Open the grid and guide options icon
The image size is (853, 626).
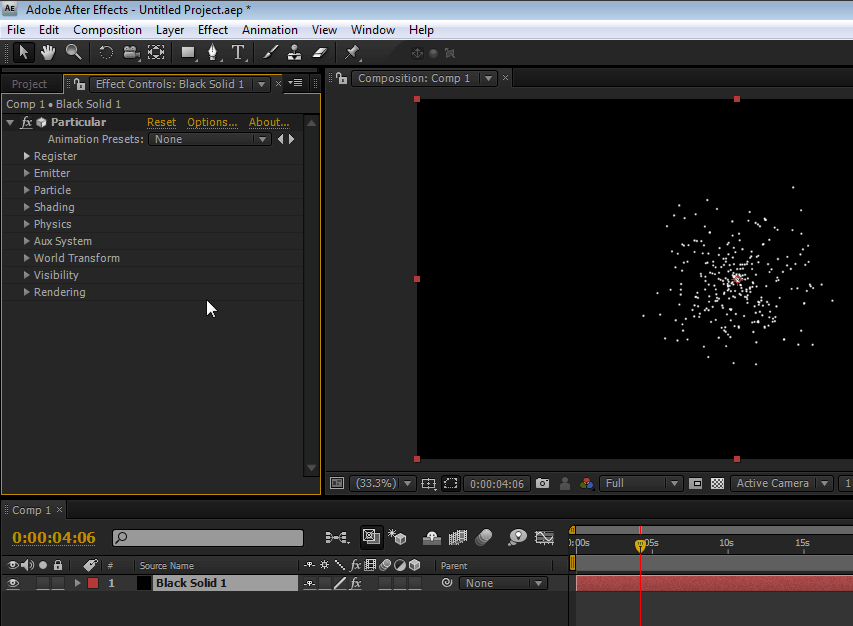click(429, 484)
